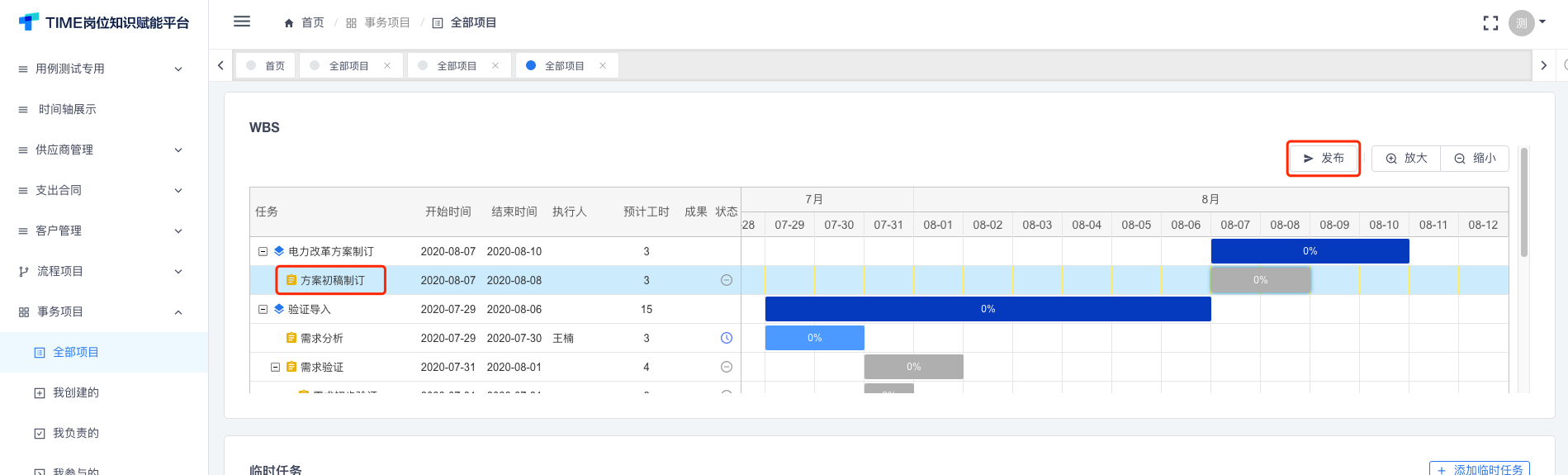
Task: Click the 需求验证 task icon
Action: pos(291,367)
